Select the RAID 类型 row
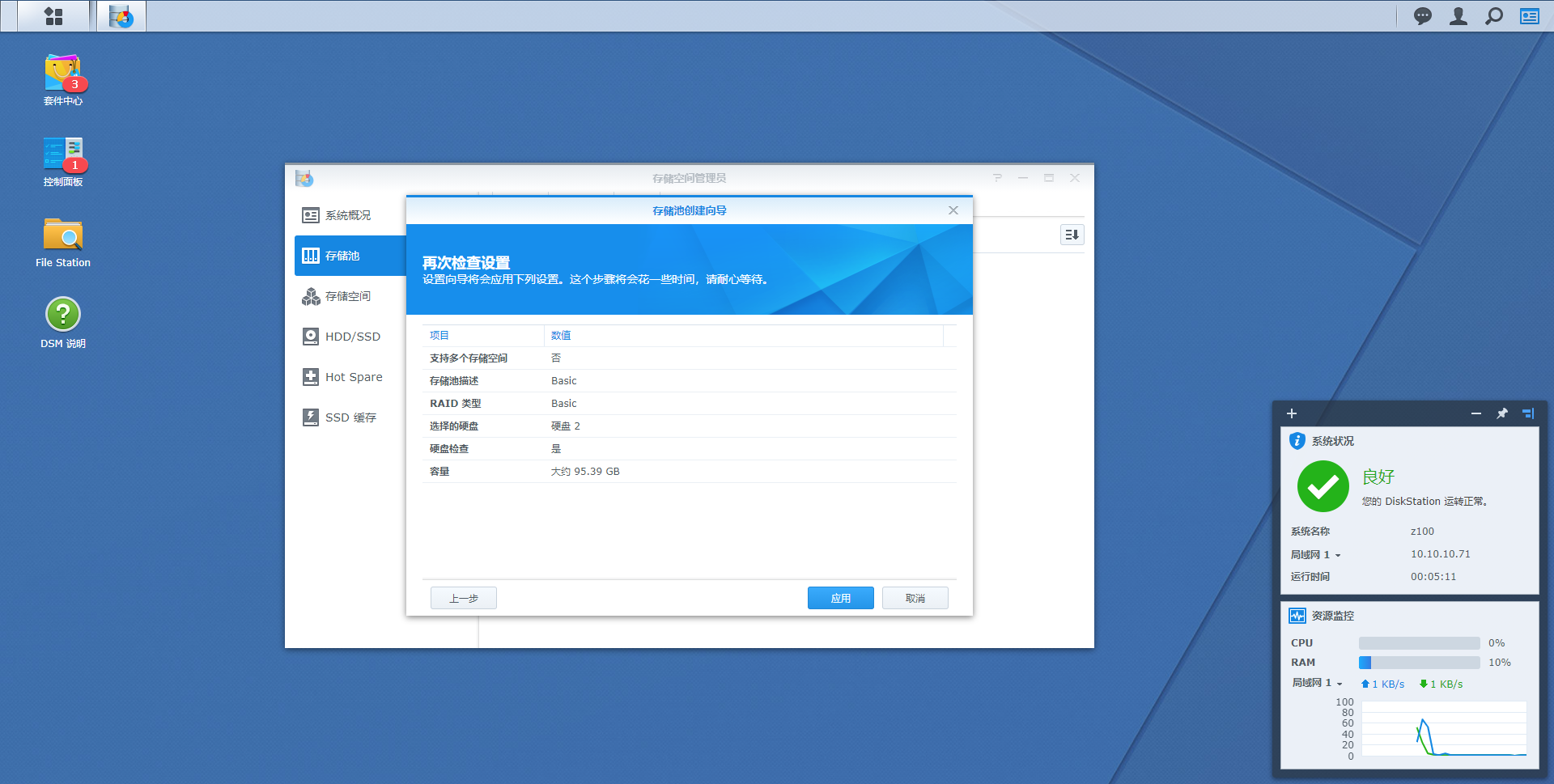Viewport: 1554px width, 784px height. coord(689,404)
